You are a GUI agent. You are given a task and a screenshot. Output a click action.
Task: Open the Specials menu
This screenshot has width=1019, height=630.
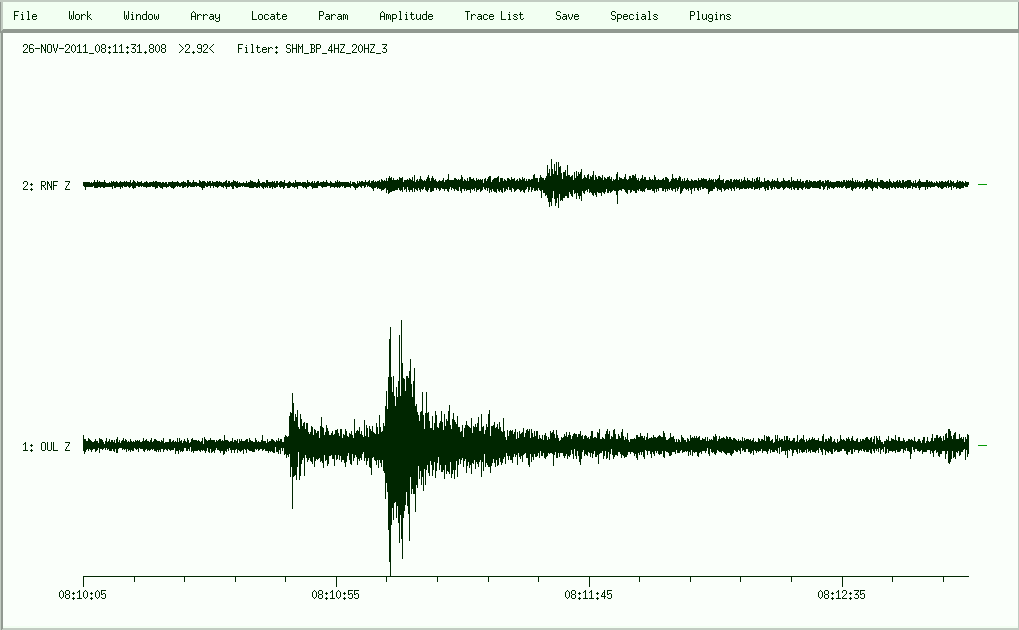point(634,16)
